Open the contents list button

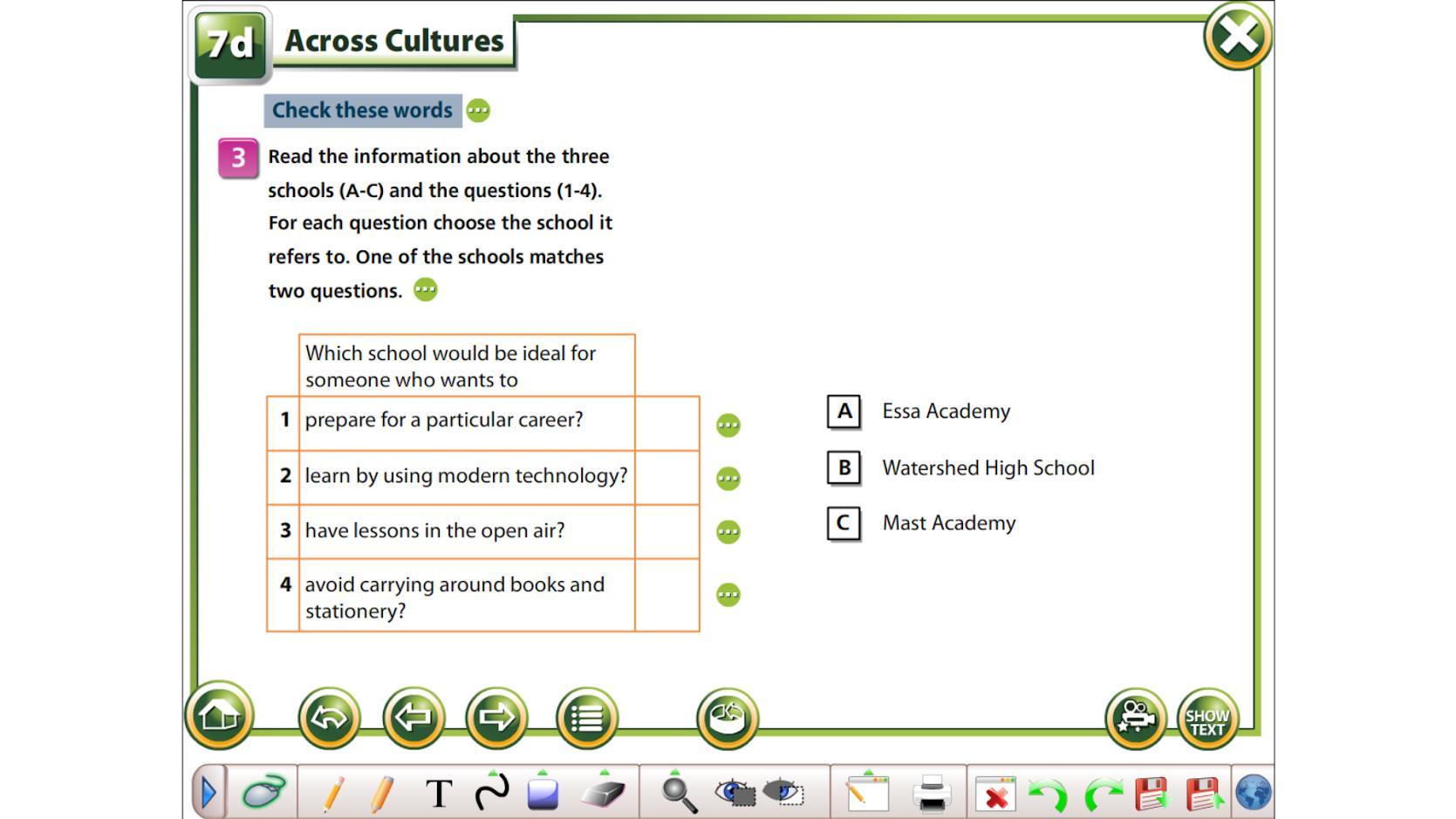coord(586,718)
